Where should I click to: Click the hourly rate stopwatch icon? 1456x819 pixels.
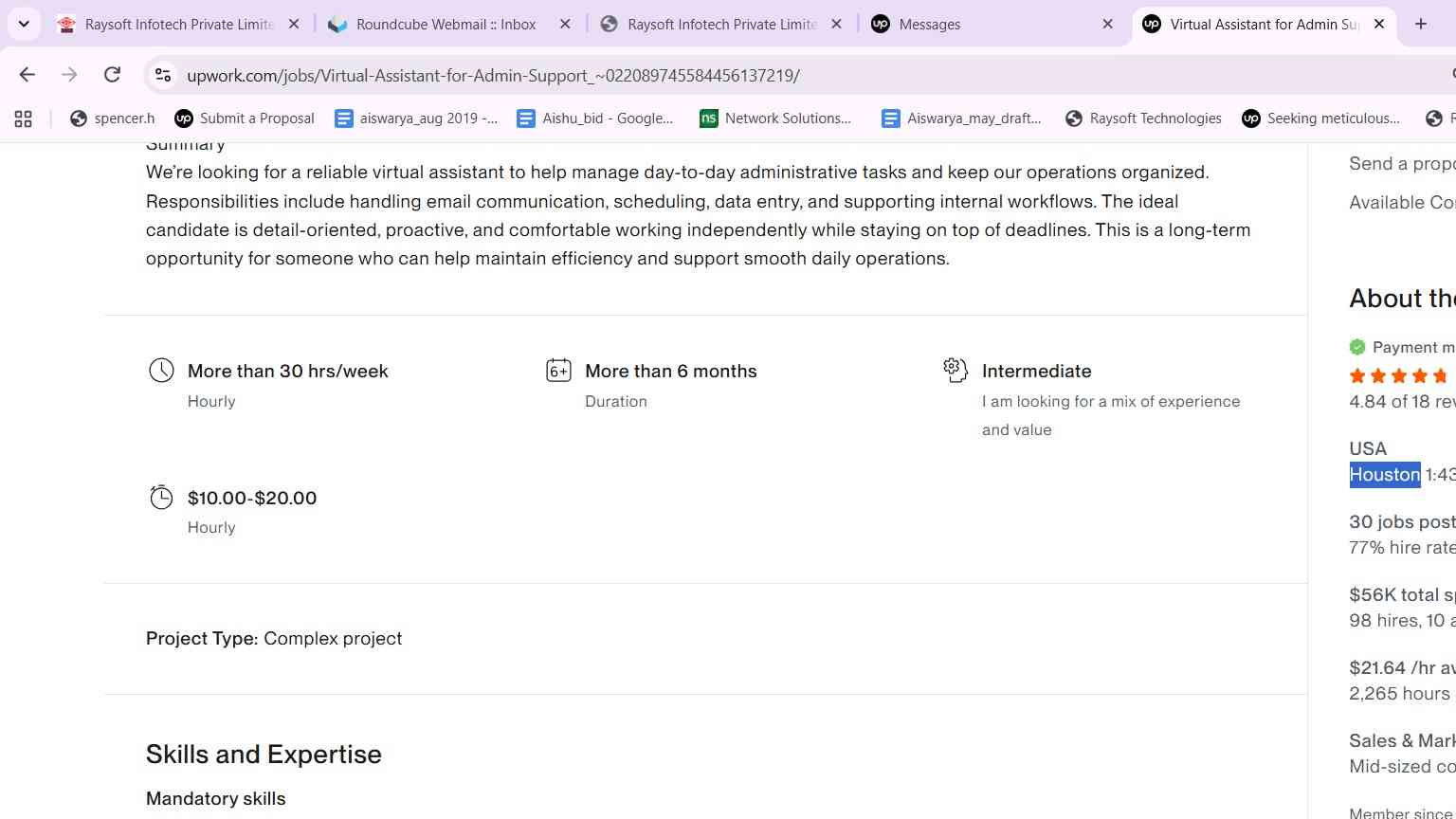point(162,498)
